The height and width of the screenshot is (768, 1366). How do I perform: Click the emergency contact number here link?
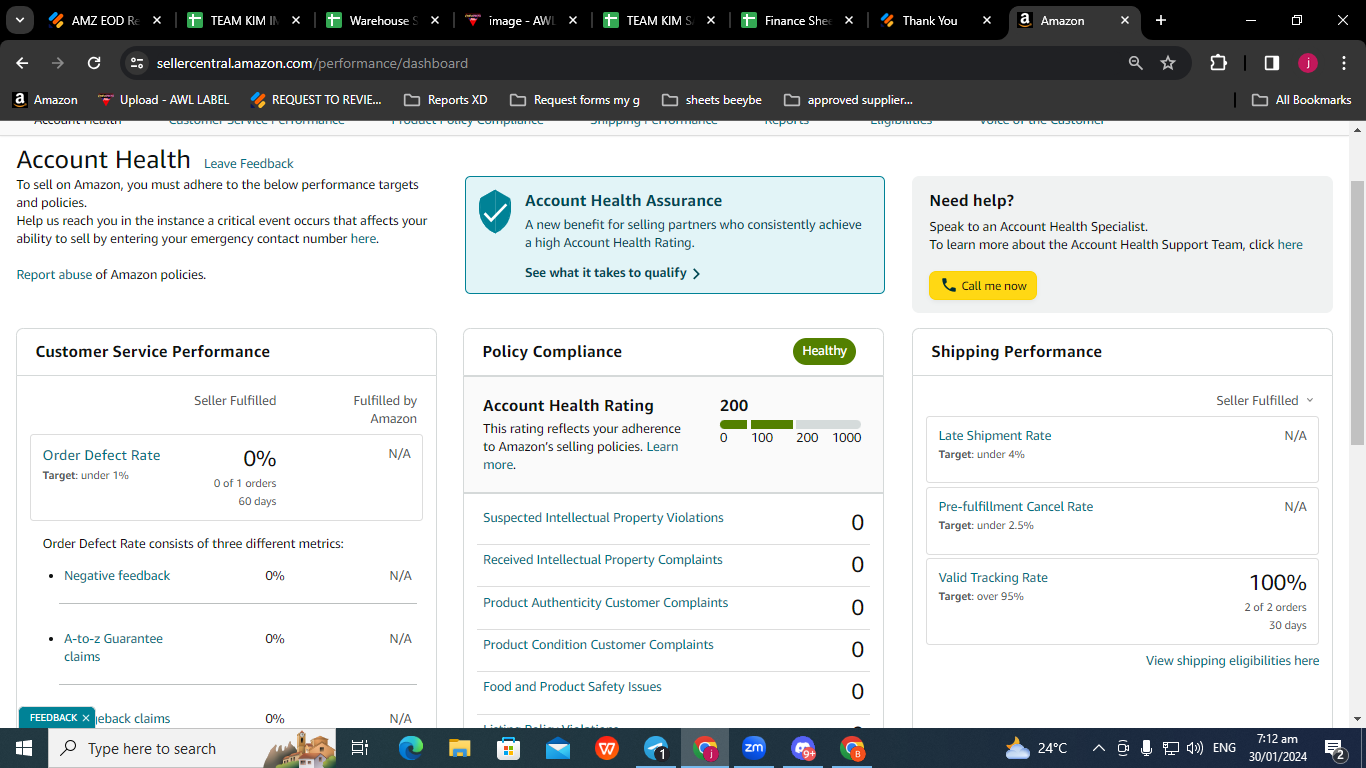363,239
